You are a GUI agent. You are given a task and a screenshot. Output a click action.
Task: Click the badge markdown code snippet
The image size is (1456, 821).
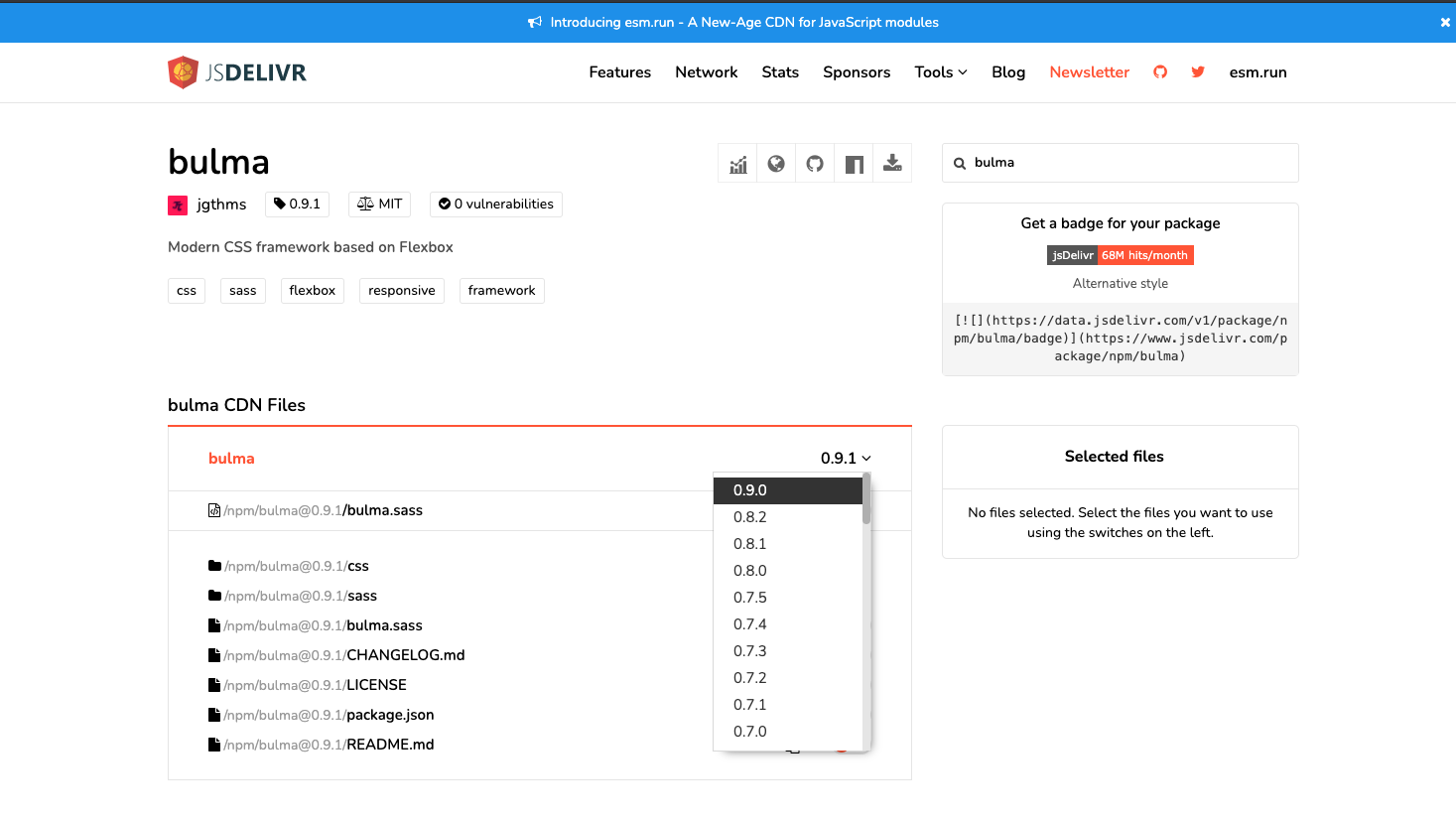pyautogui.click(x=1121, y=339)
